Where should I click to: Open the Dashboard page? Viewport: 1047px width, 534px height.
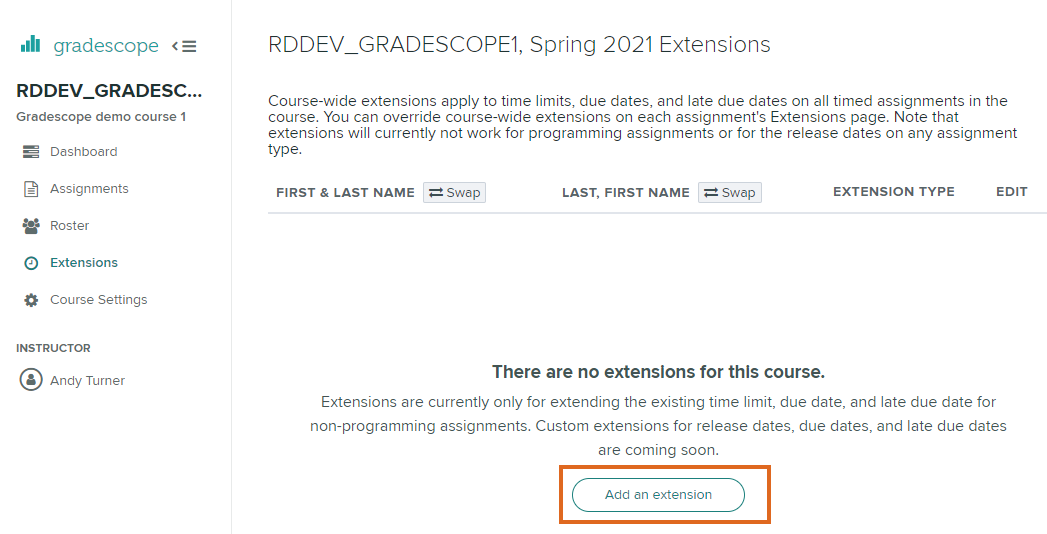[83, 152]
